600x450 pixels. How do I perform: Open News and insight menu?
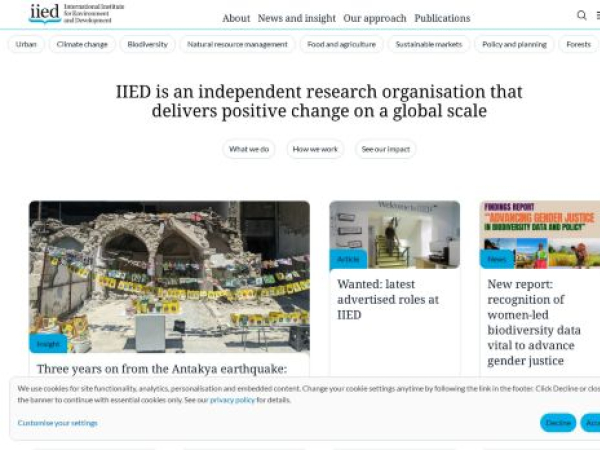tap(297, 18)
